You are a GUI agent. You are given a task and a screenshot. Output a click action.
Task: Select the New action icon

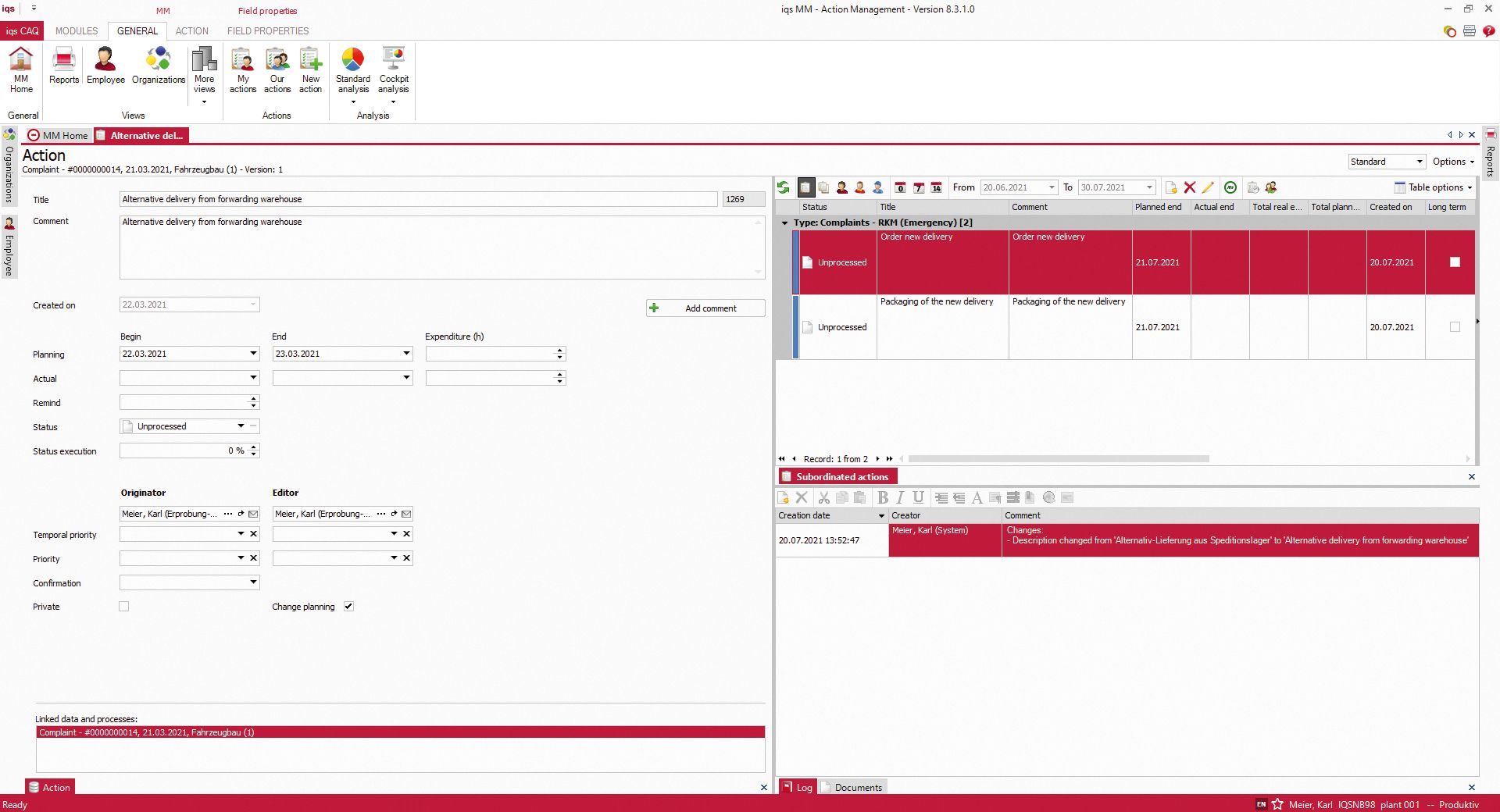(310, 69)
